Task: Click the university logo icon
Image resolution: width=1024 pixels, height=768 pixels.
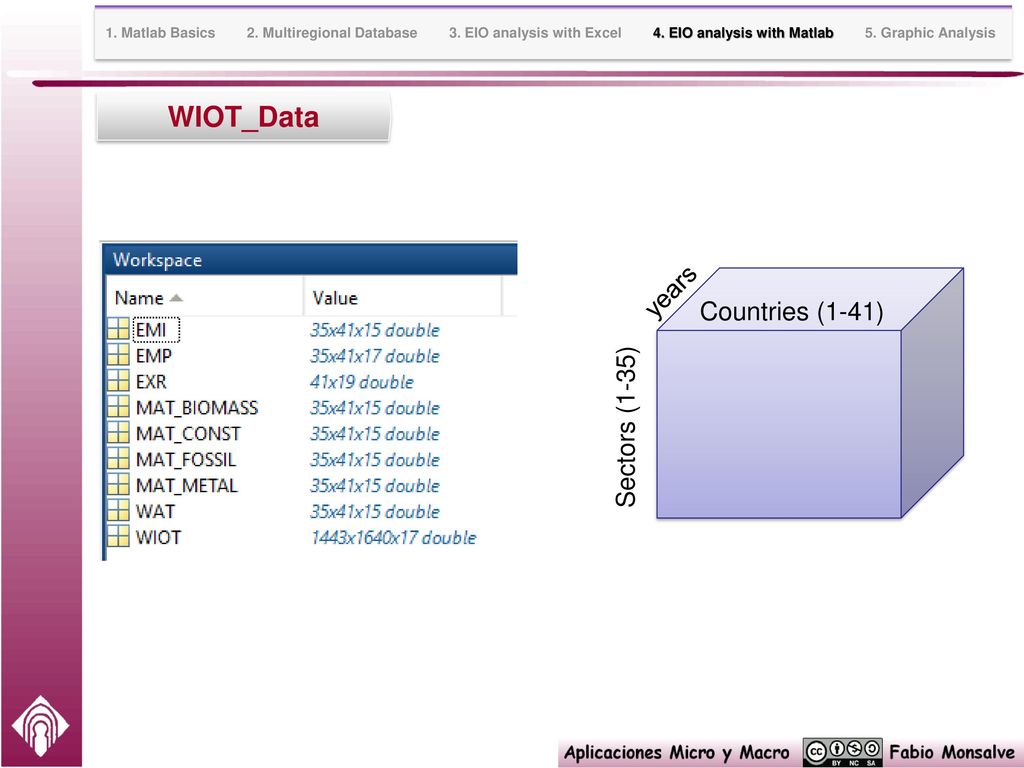Action: [40, 726]
